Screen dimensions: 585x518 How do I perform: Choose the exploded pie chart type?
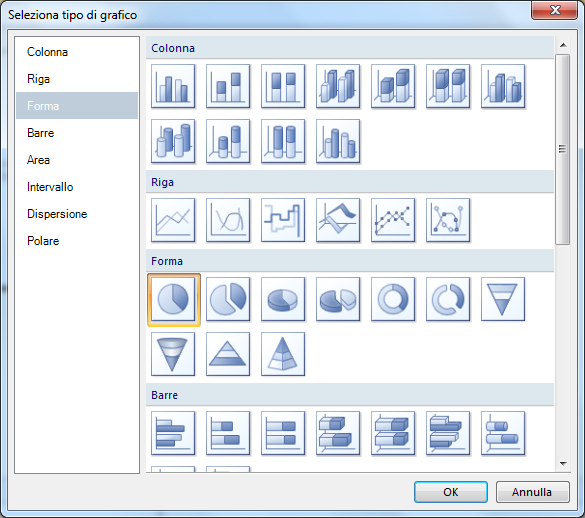tap(228, 299)
